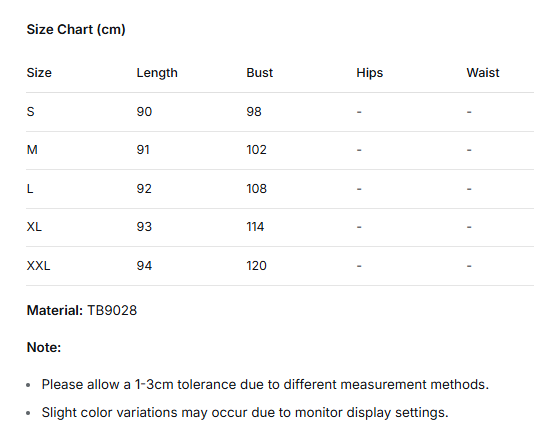Screen dimensions: 534x435
Task: Click the material code TB9028
Action: point(112,310)
